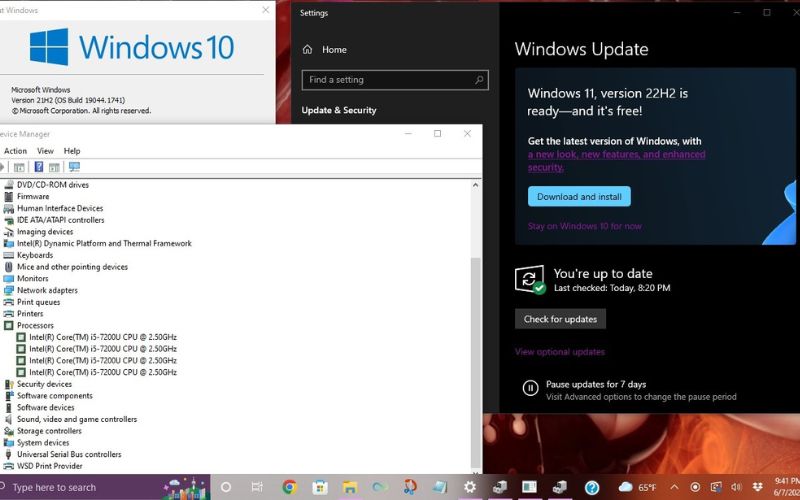Screen dimensions: 800x500
Task: Open File Explorer from the taskbar
Action: point(349,487)
